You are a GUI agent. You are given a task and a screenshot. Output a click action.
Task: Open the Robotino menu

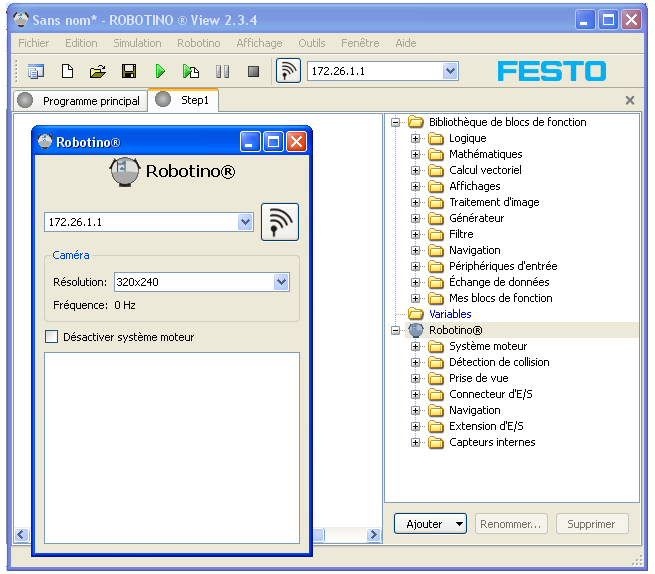[198, 43]
